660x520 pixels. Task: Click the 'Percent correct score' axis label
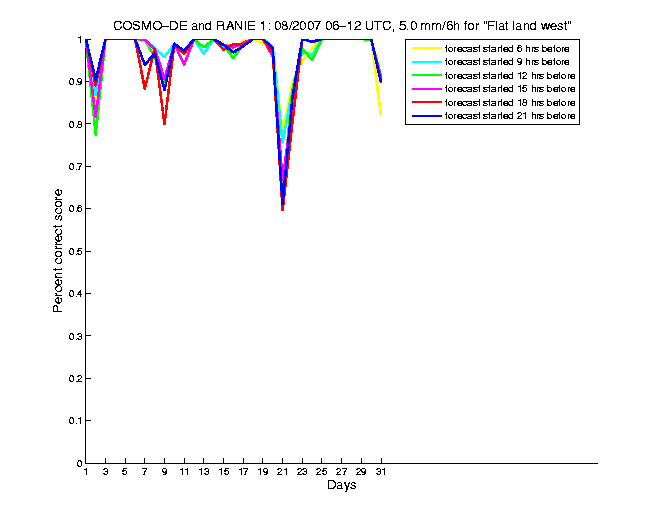58,251
